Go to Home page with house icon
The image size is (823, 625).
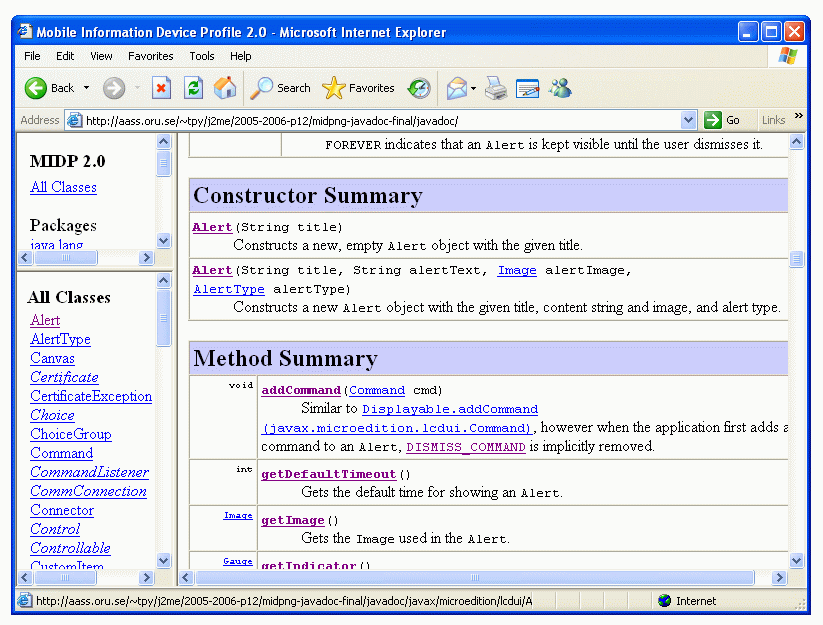[x=225, y=88]
